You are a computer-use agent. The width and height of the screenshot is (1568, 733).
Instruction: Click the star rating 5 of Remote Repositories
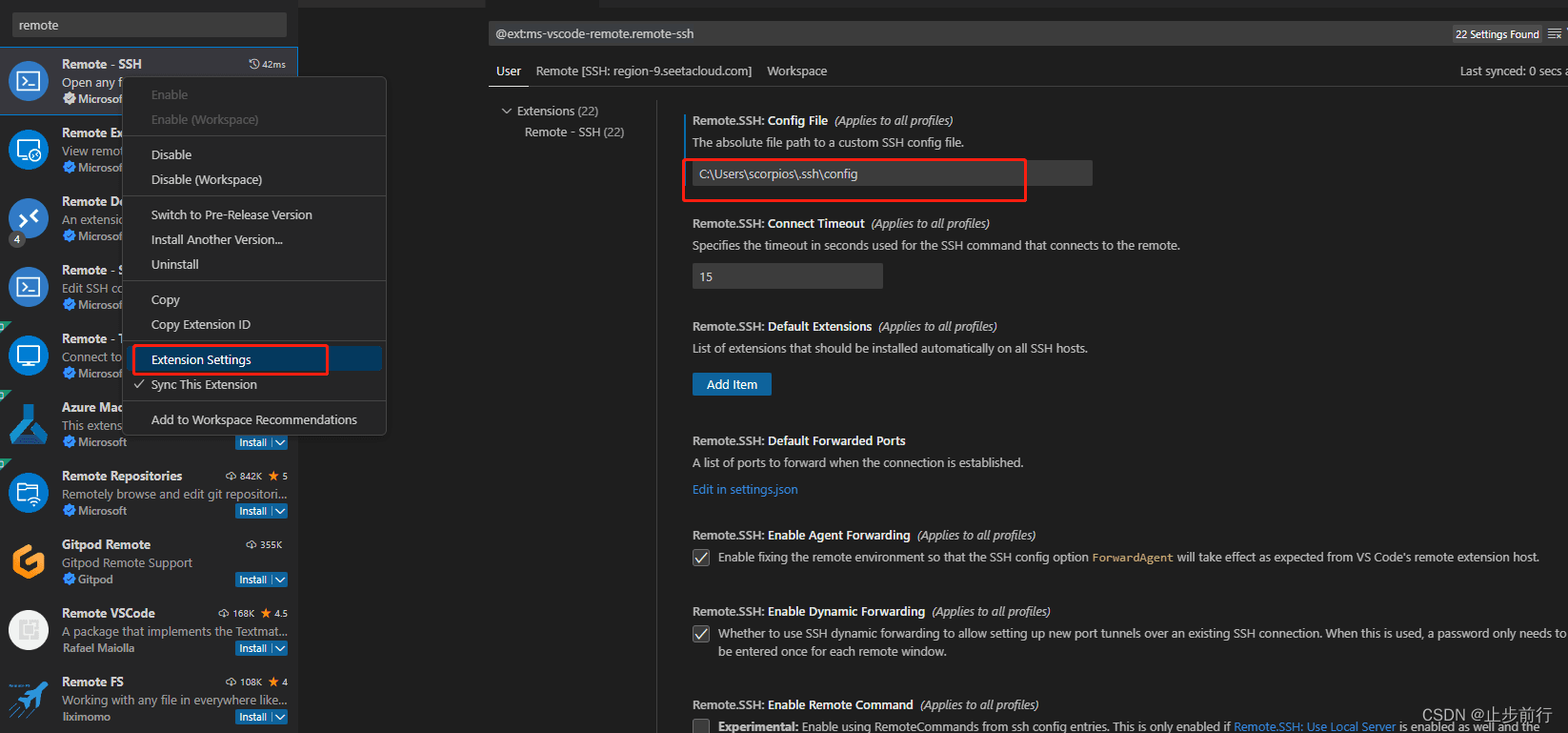(x=278, y=476)
